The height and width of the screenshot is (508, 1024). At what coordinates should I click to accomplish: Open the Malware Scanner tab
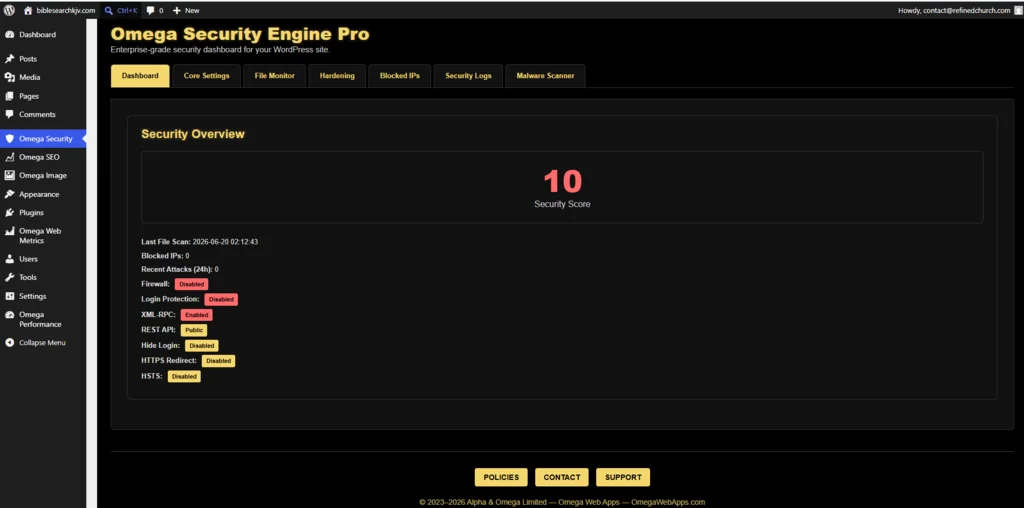tap(545, 76)
